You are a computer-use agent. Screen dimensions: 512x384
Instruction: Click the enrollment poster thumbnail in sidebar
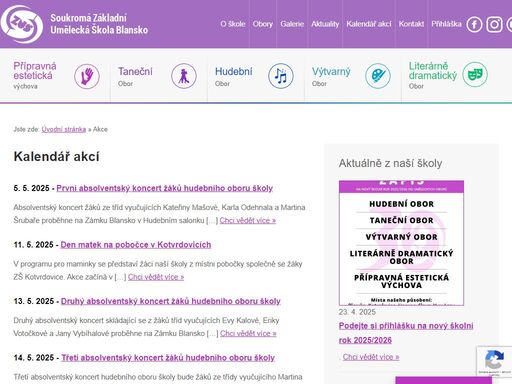(x=401, y=243)
